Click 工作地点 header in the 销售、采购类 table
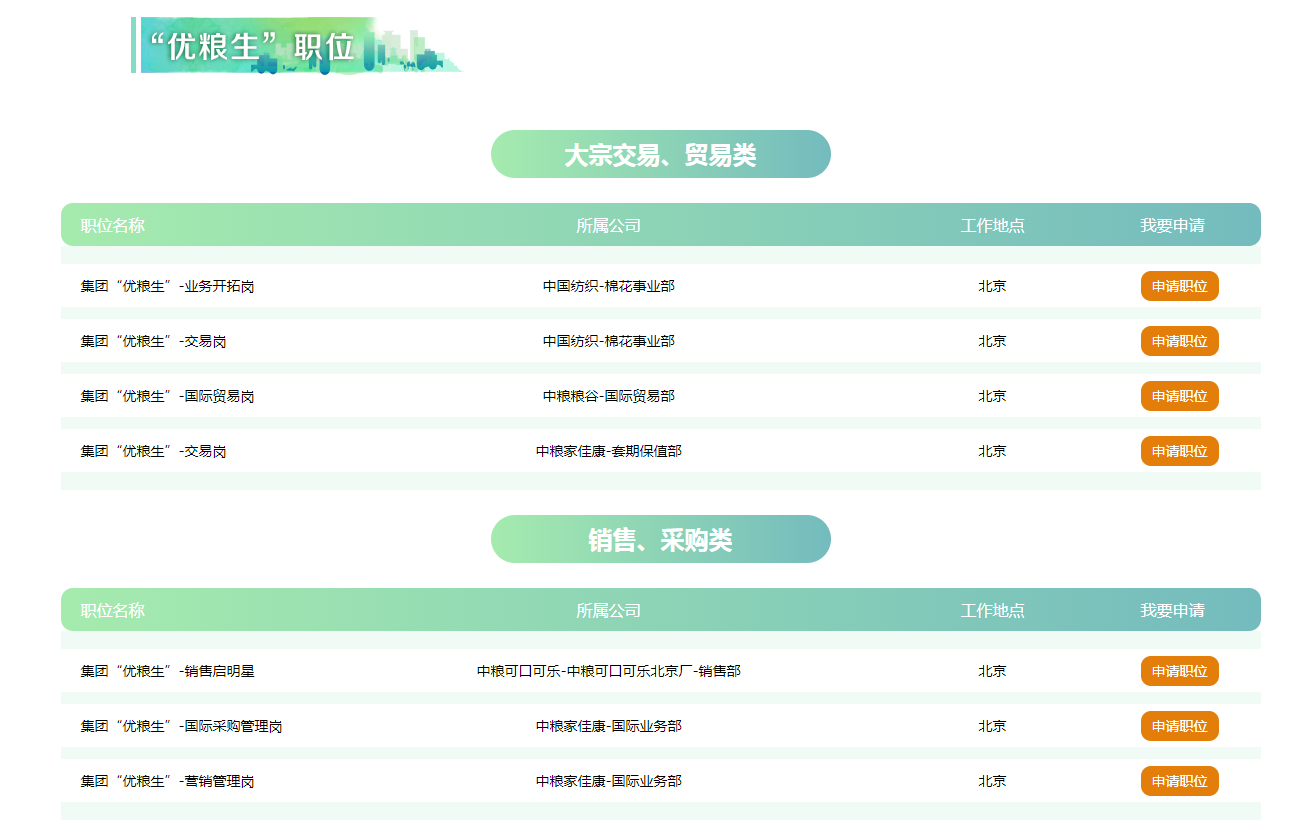This screenshot has width=1303, height=840. 992,610
